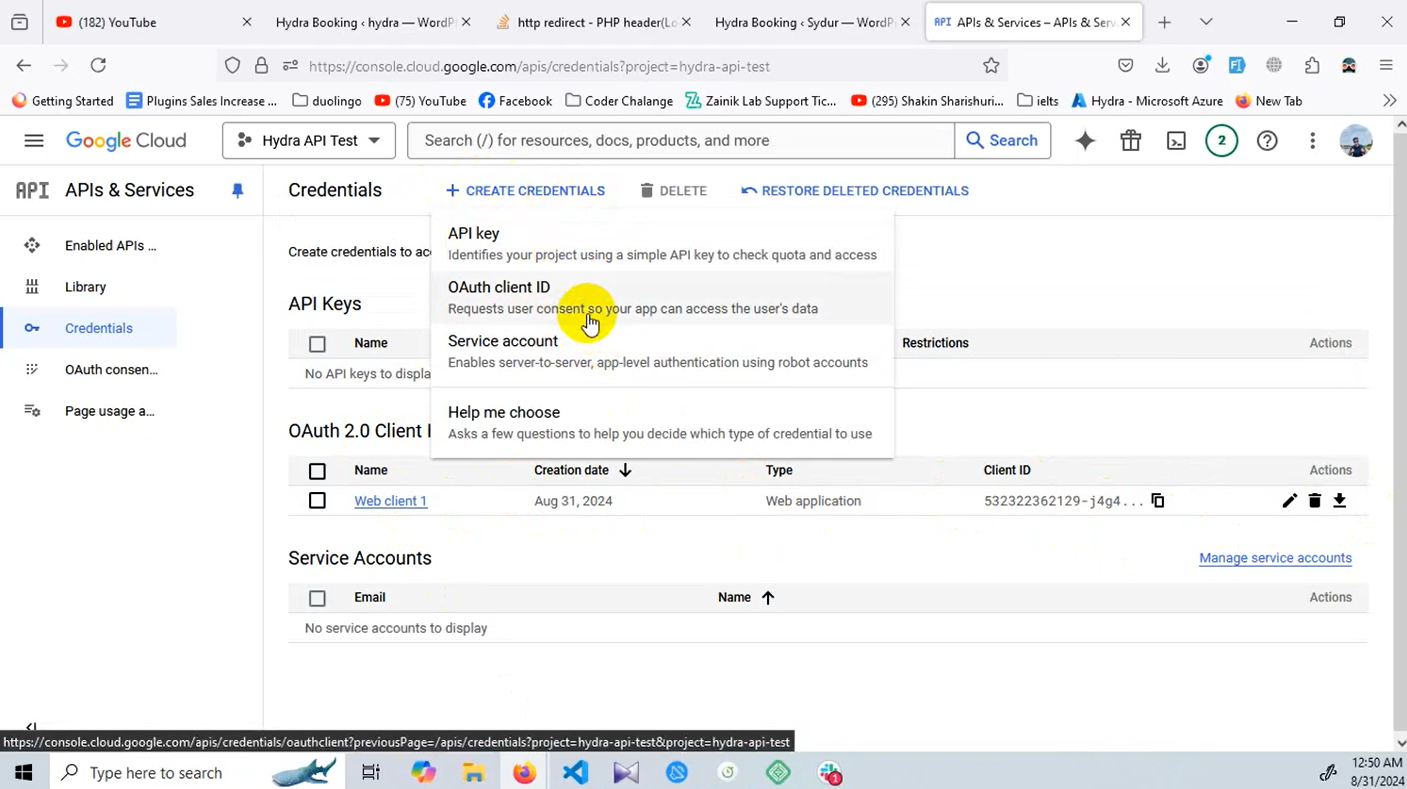Screen dimensions: 1407x789
Task: Open the browser tab list dropdown chevron
Action: pyautogui.click(x=1206, y=22)
